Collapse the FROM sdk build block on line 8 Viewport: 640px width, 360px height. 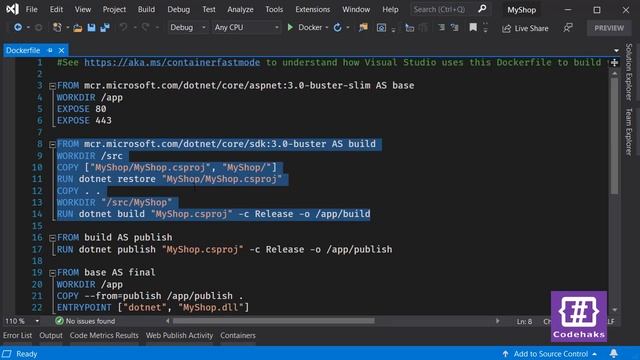[52, 144]
